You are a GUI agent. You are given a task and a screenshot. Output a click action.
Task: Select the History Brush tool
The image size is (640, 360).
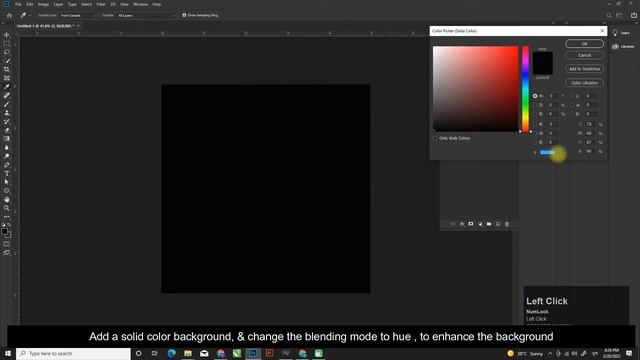pyautogui.click(x=7, y=121)
